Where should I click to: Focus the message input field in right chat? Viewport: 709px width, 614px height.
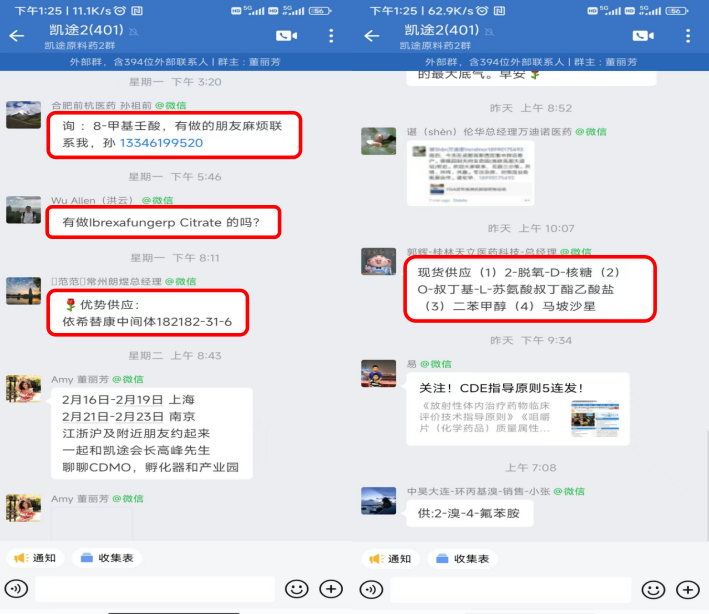[510, 590]
